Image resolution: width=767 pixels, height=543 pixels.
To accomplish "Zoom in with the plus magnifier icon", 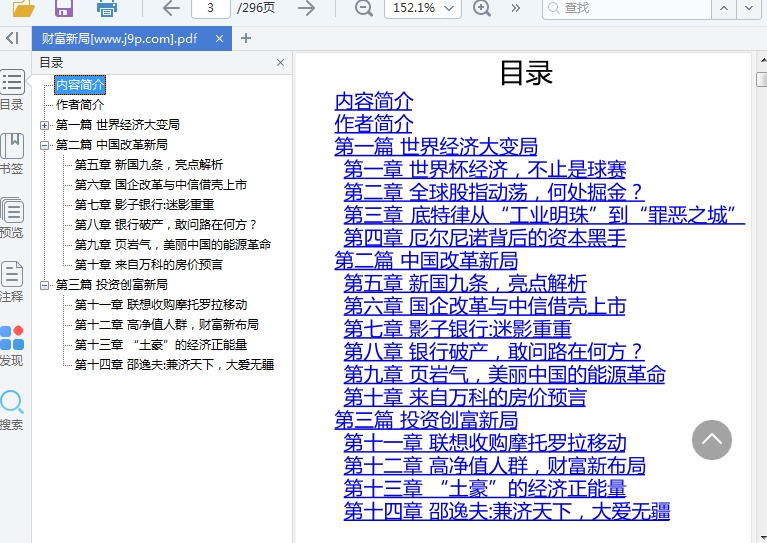I will click(x=482, y=8).
